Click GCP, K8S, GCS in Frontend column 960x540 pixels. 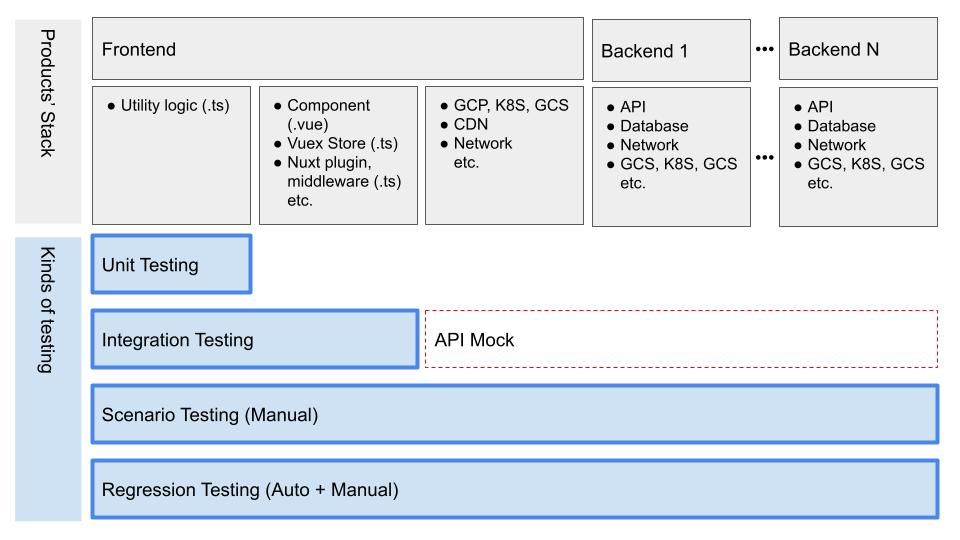click(x=511, y=105)
